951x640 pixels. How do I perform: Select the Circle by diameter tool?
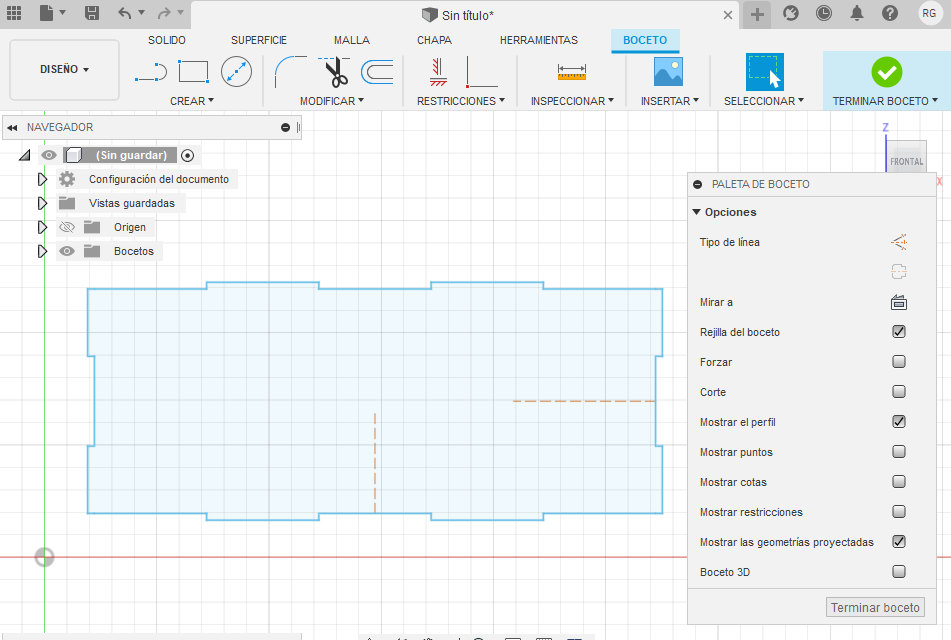click(x=236, y=72)
